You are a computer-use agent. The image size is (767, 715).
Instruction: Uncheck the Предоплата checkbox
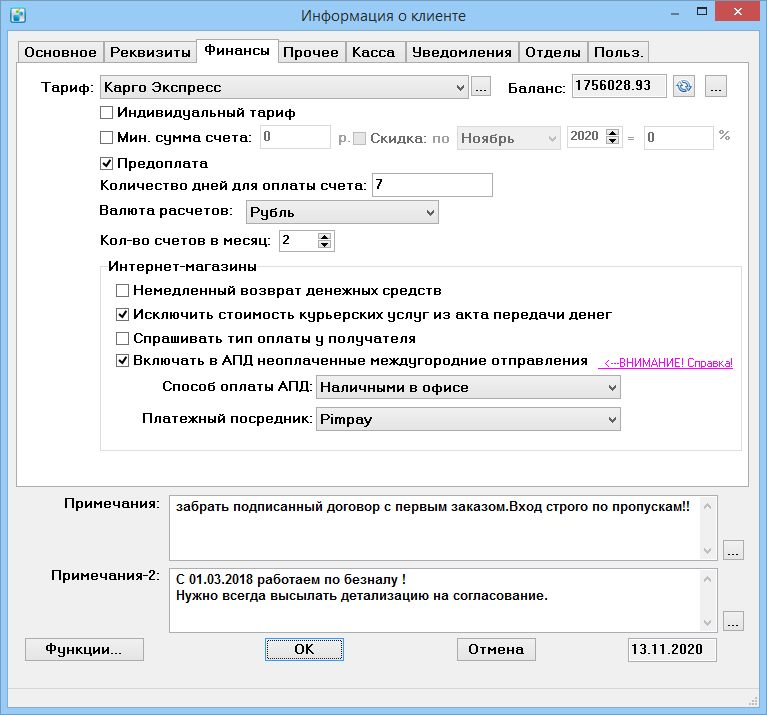click(107, 163)
